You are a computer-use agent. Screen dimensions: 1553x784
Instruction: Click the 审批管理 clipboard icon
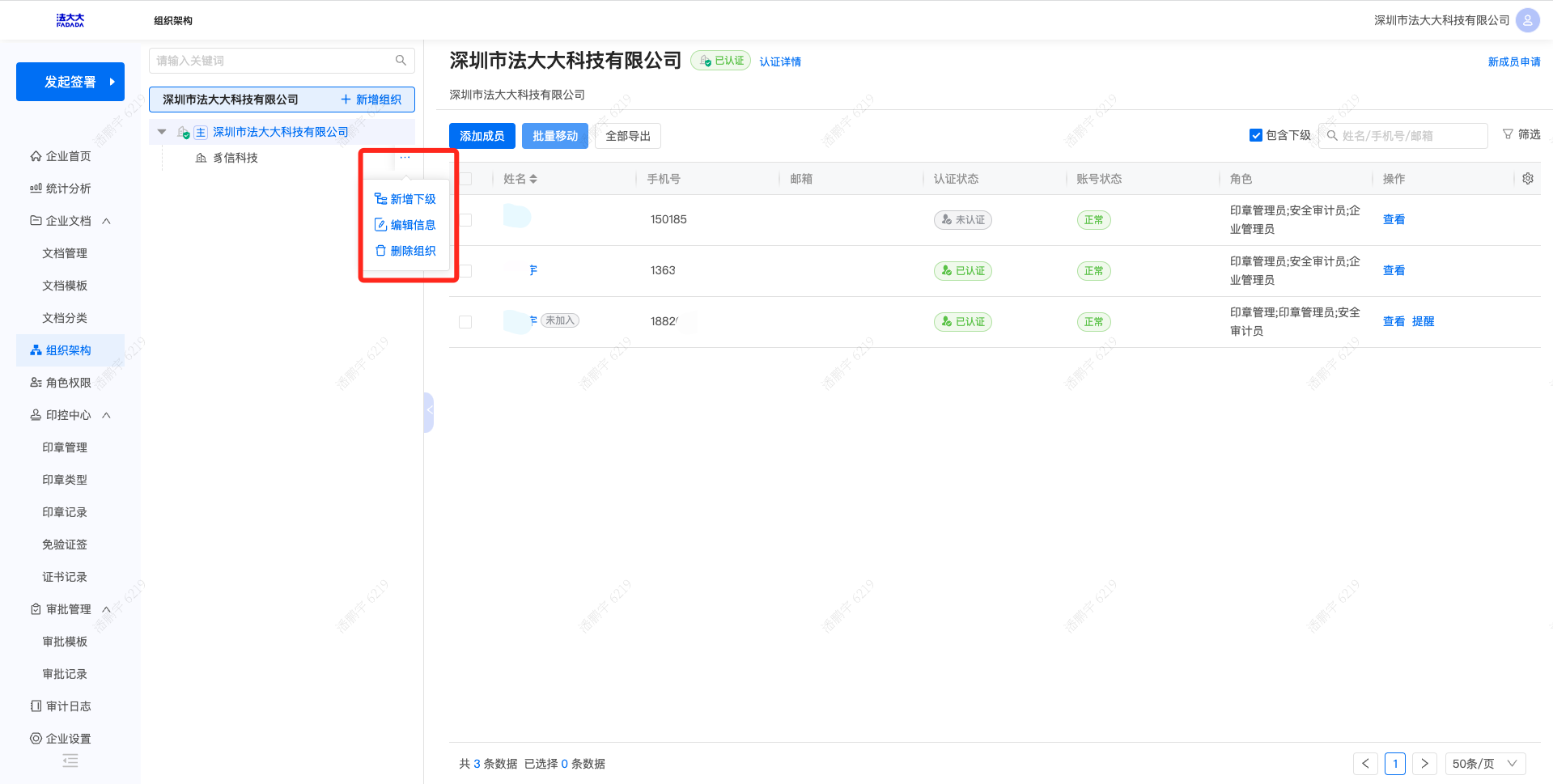tap(36, 609)
